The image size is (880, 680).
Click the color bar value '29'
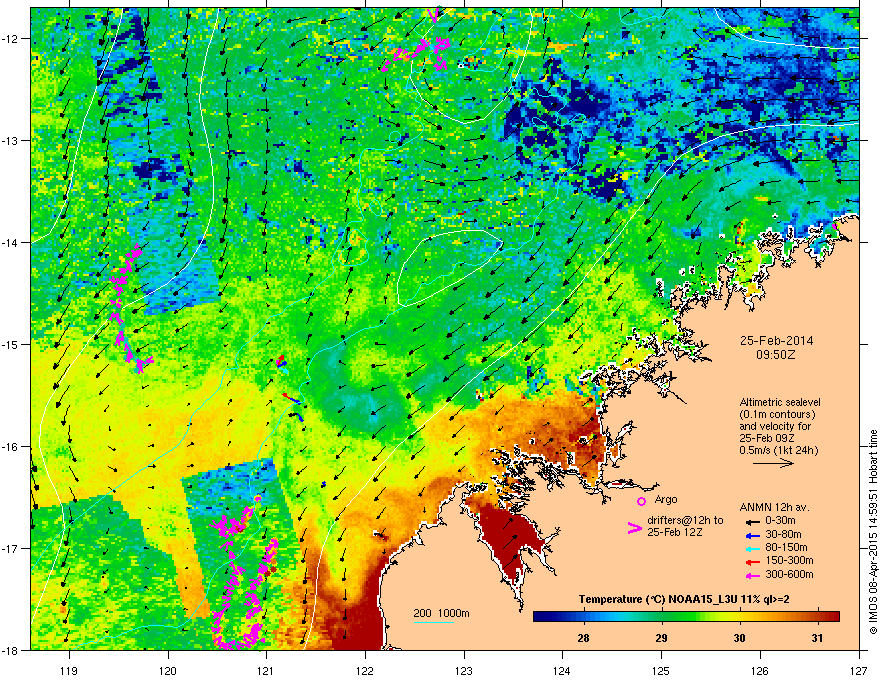(662, 637)
